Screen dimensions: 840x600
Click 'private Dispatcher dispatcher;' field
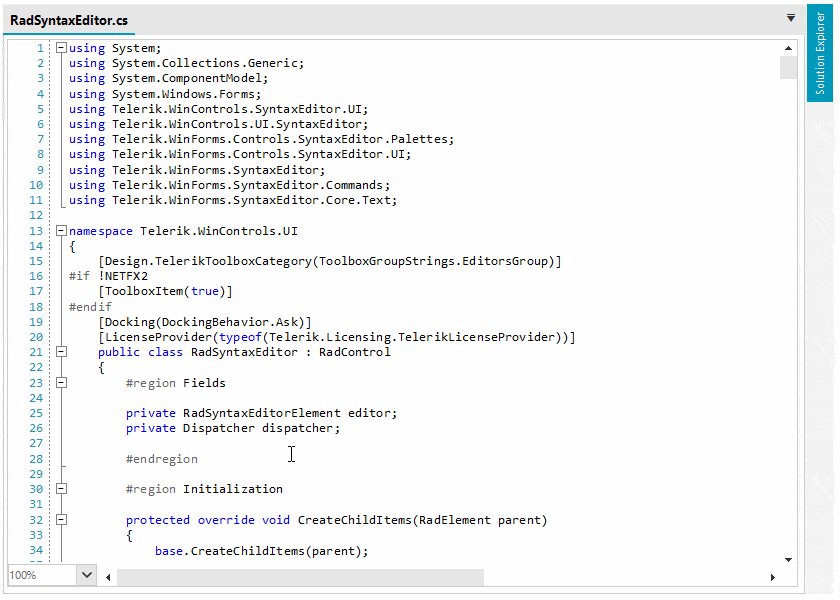(233, 428)
